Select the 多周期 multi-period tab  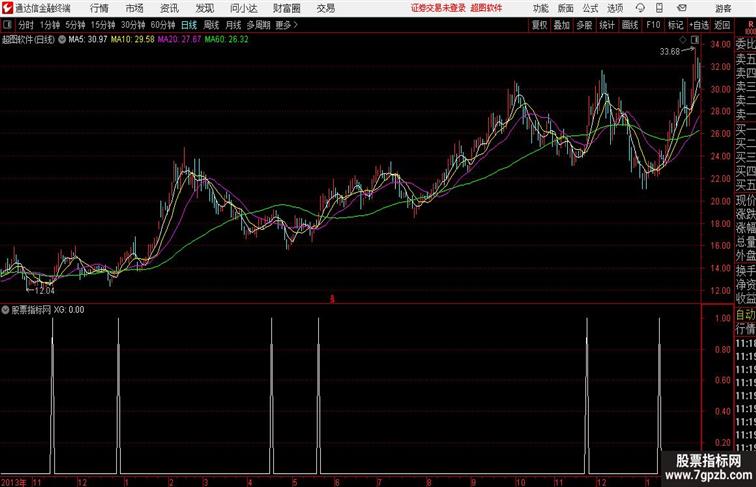258,25
